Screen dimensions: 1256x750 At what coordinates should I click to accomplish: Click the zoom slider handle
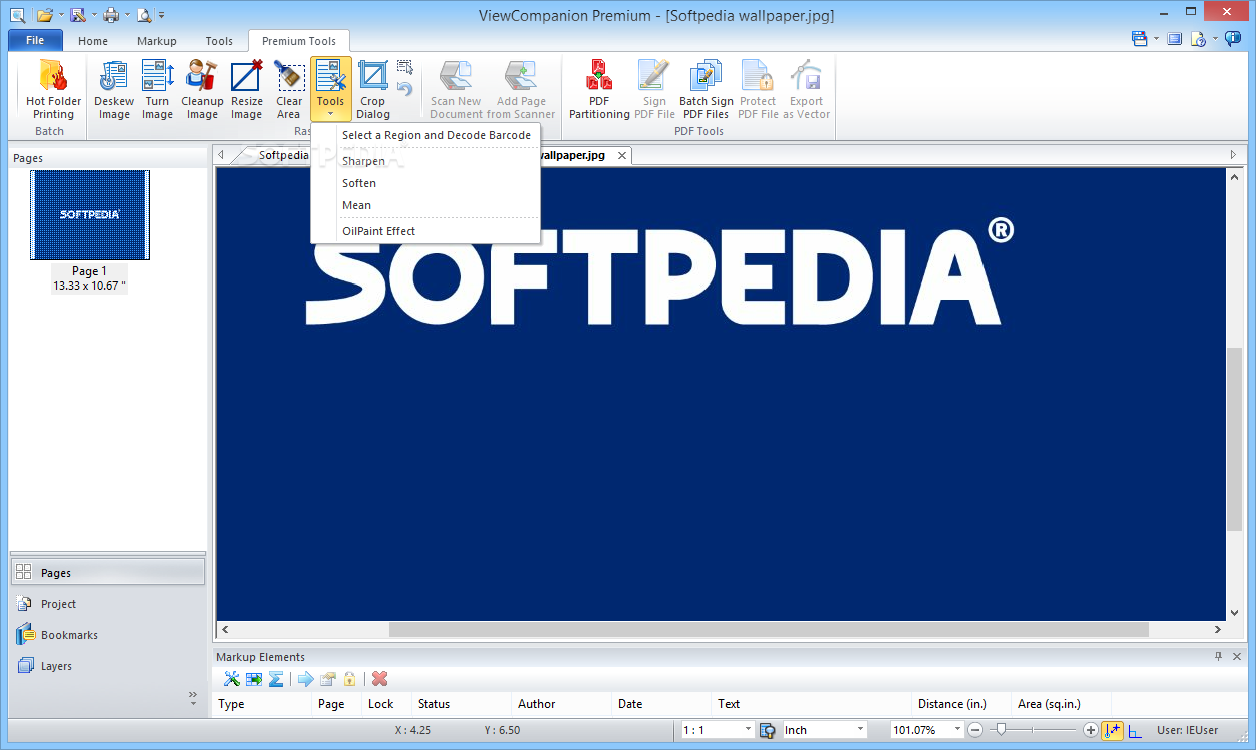coord(1000,730)
